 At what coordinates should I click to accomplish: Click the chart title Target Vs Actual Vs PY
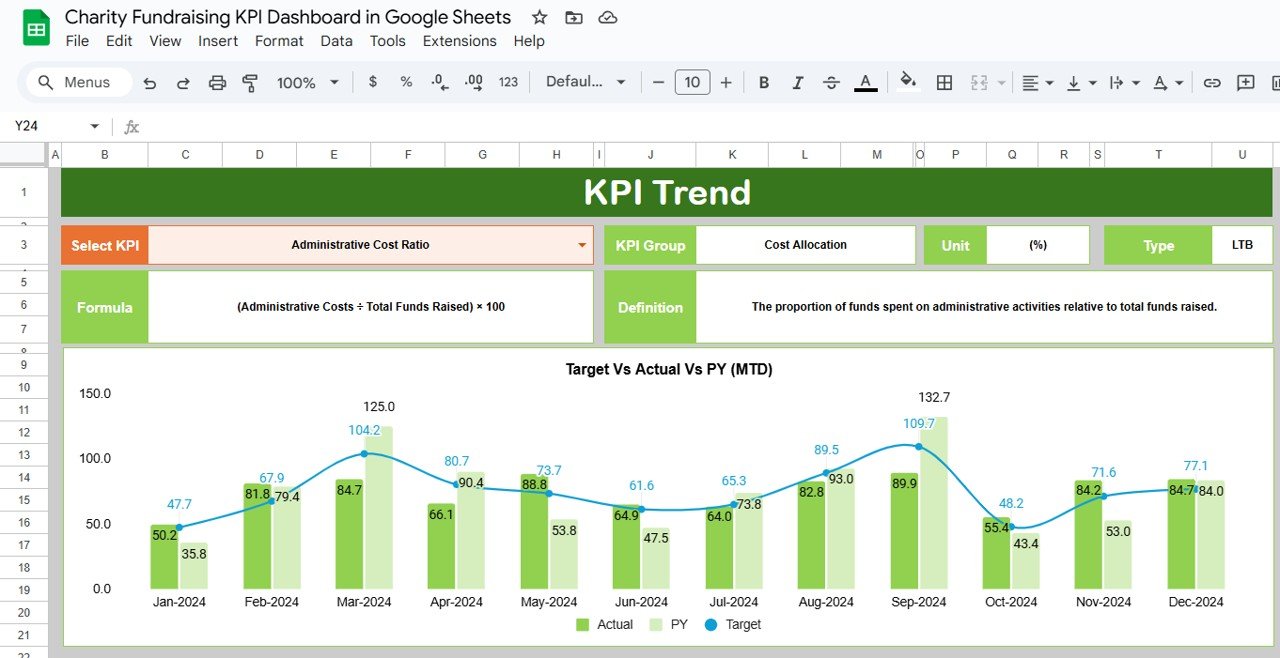669,369
